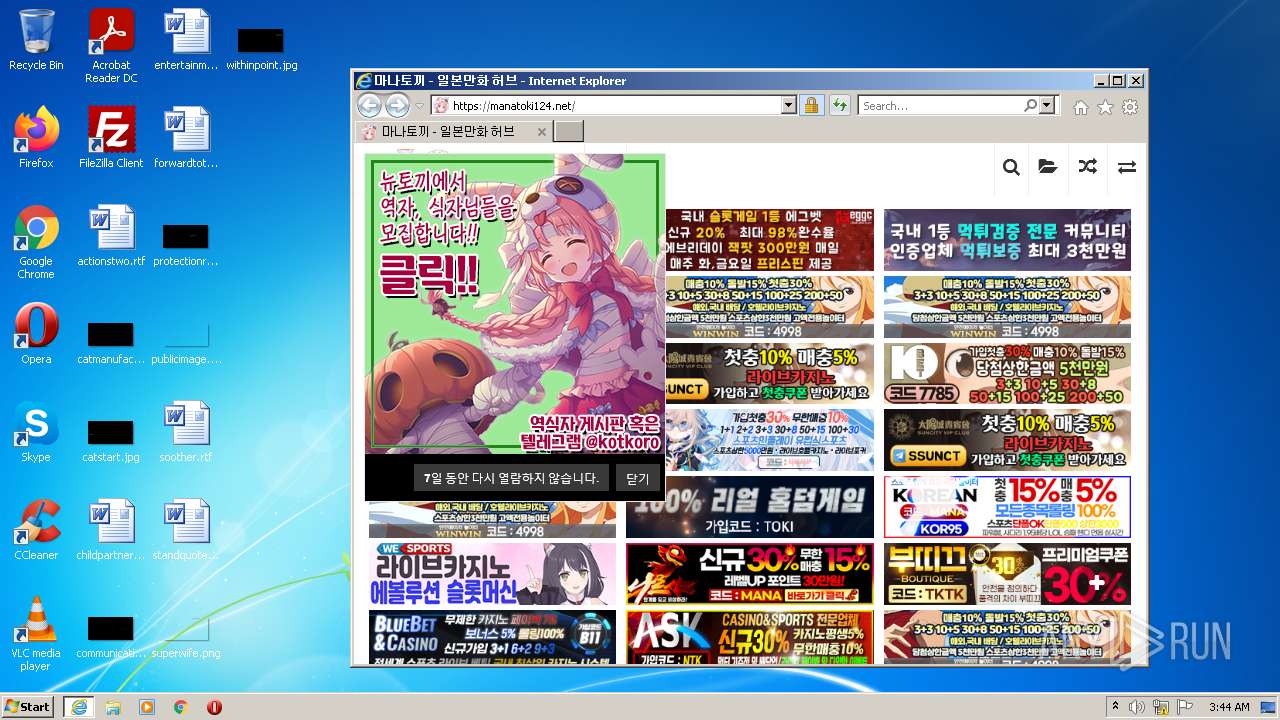Open Windows Explorer from taskbar

pyautogui.click(x=112, y=707)
